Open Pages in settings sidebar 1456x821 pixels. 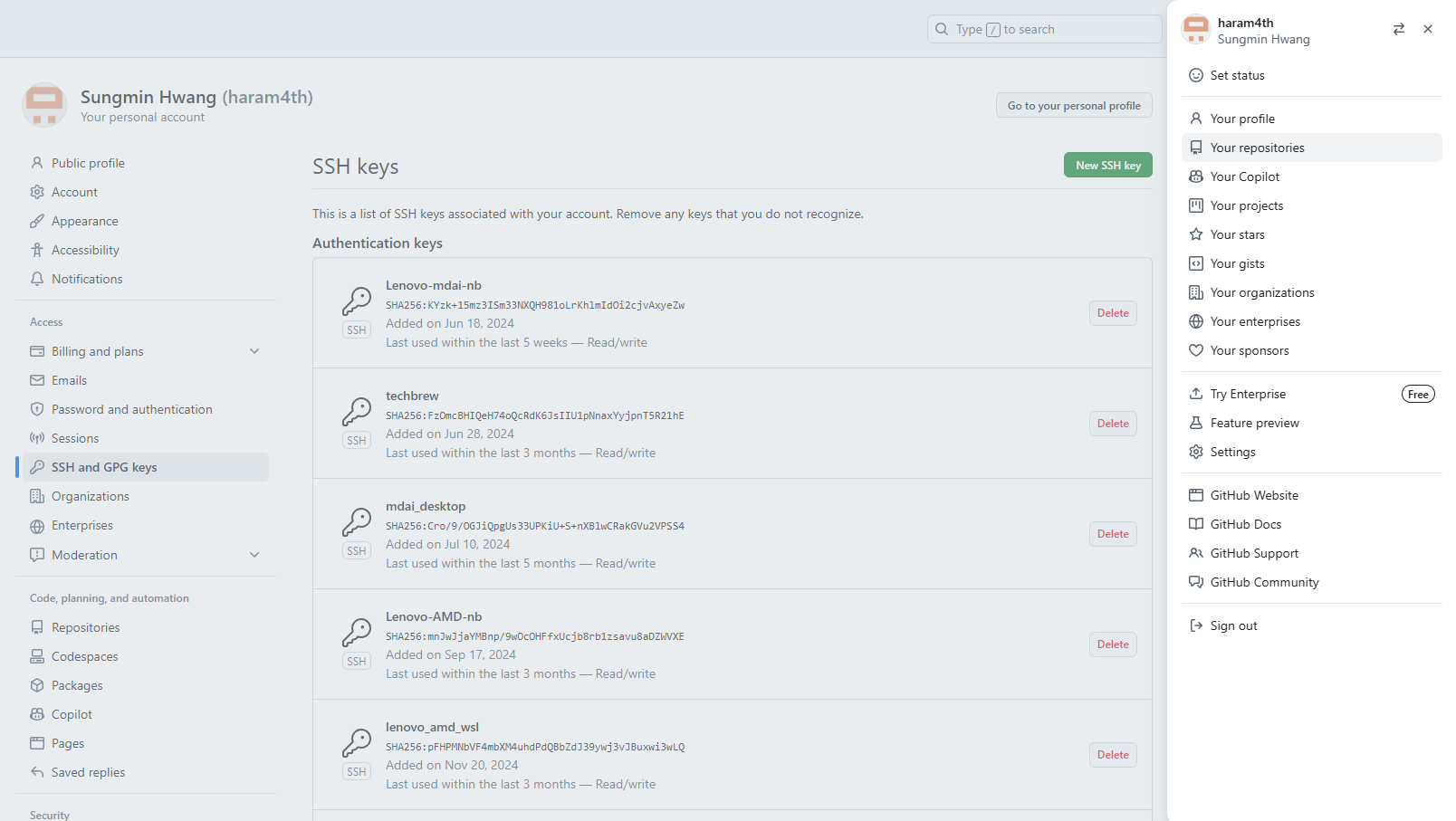point(146,743)
